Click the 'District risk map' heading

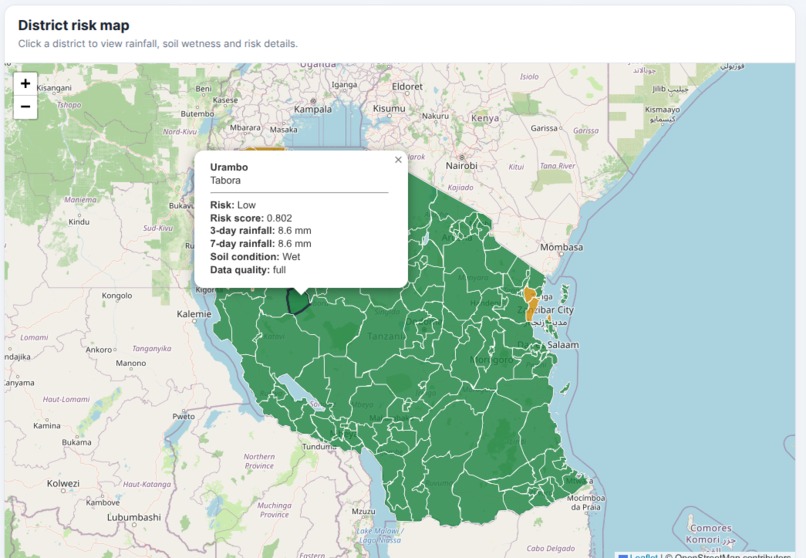74,25
